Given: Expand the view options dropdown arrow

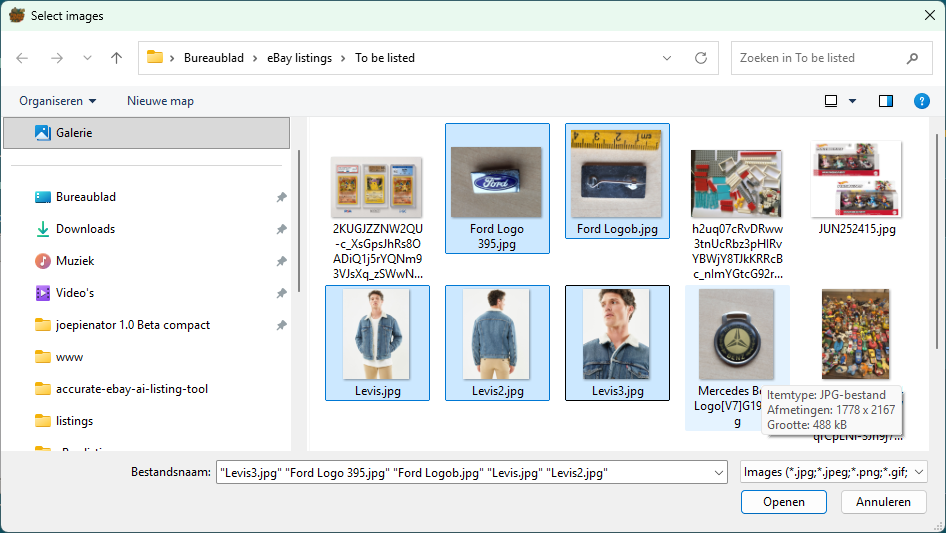Looking at the screenshot, I should pos(853,101).
